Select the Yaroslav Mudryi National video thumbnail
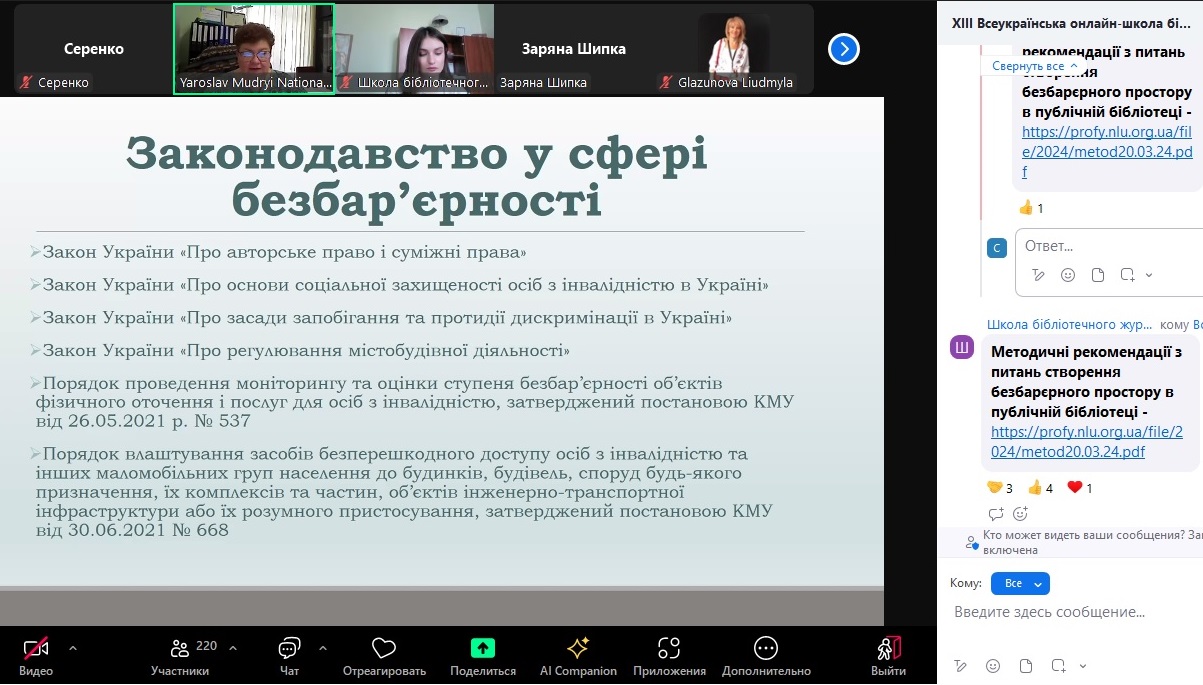This screenshot has width=1203, height=685. (x=254, y=48)
